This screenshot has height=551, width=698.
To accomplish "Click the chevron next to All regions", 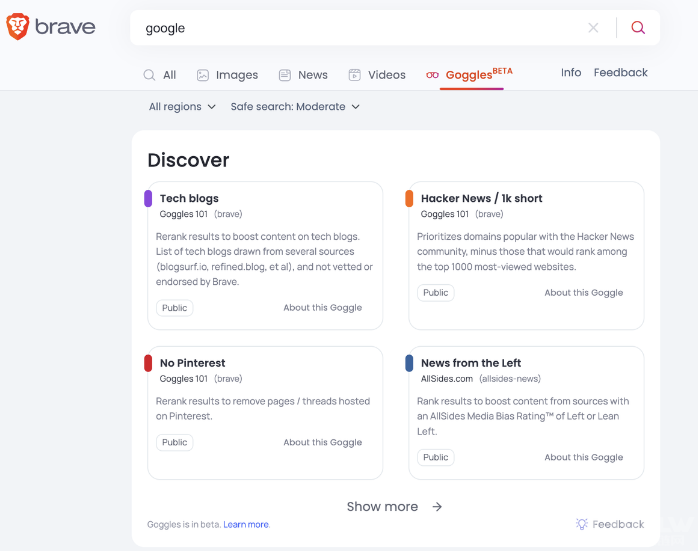I will click(x=212, y=107).
